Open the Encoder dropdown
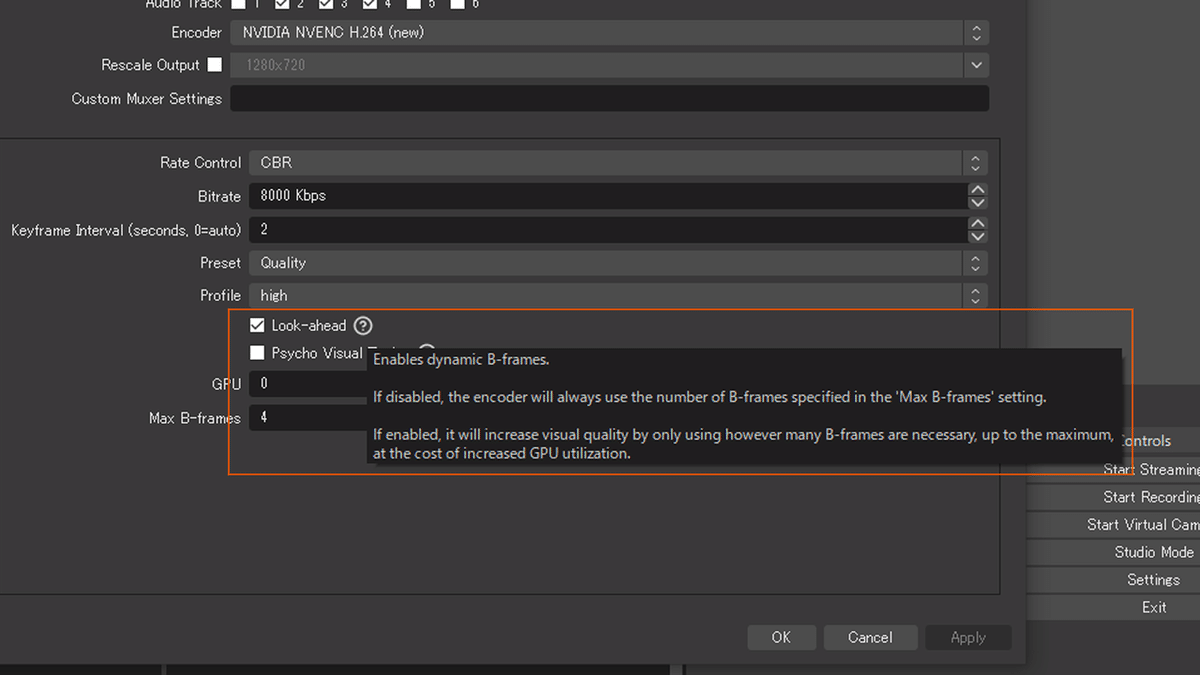 609,33
